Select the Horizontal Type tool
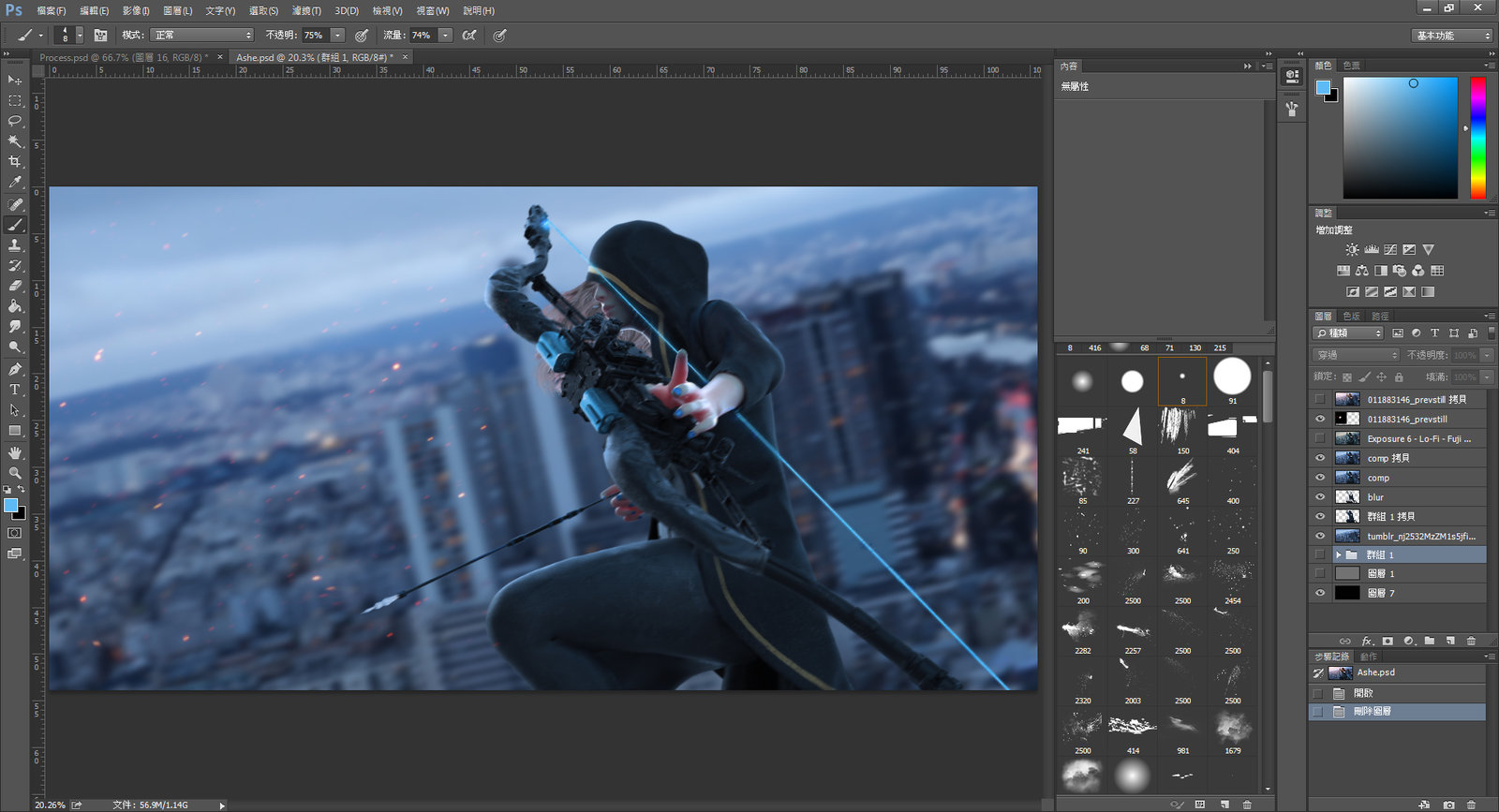The image size is (1499, 812). pyautogui.click(x=15, y=390)
